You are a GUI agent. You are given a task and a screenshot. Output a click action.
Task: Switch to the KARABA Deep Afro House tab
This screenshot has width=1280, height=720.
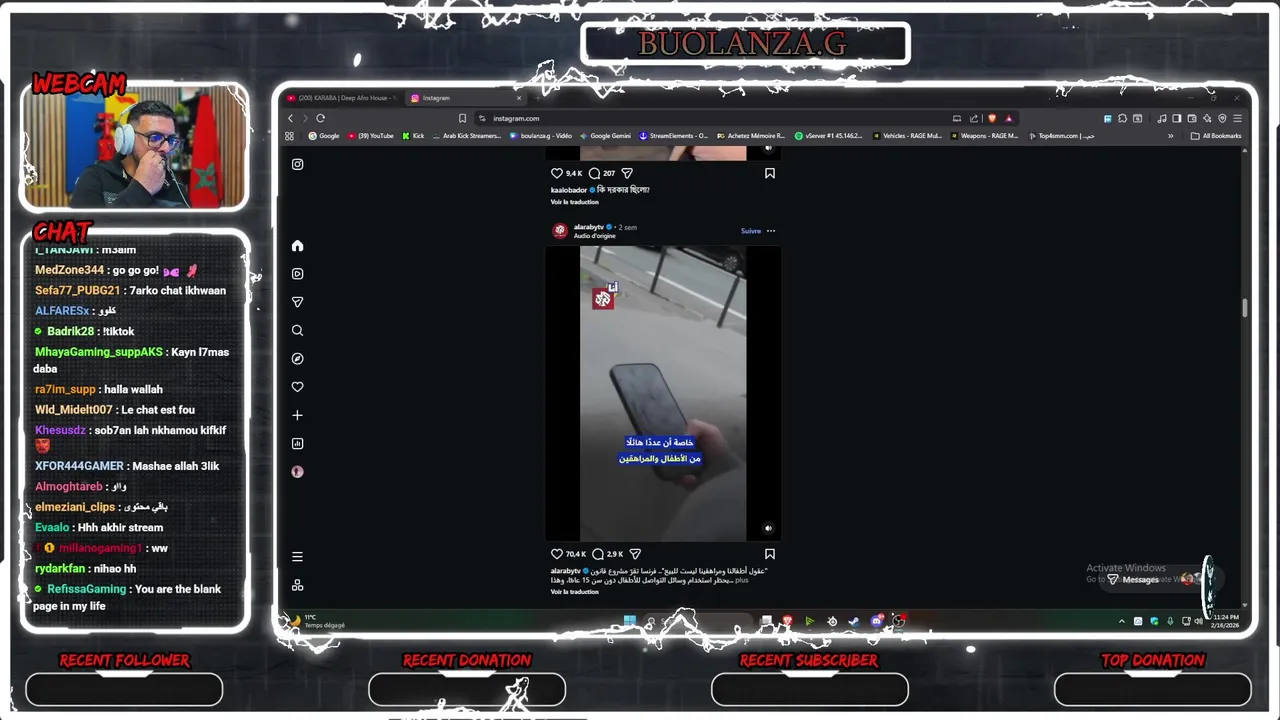(340, 98)
